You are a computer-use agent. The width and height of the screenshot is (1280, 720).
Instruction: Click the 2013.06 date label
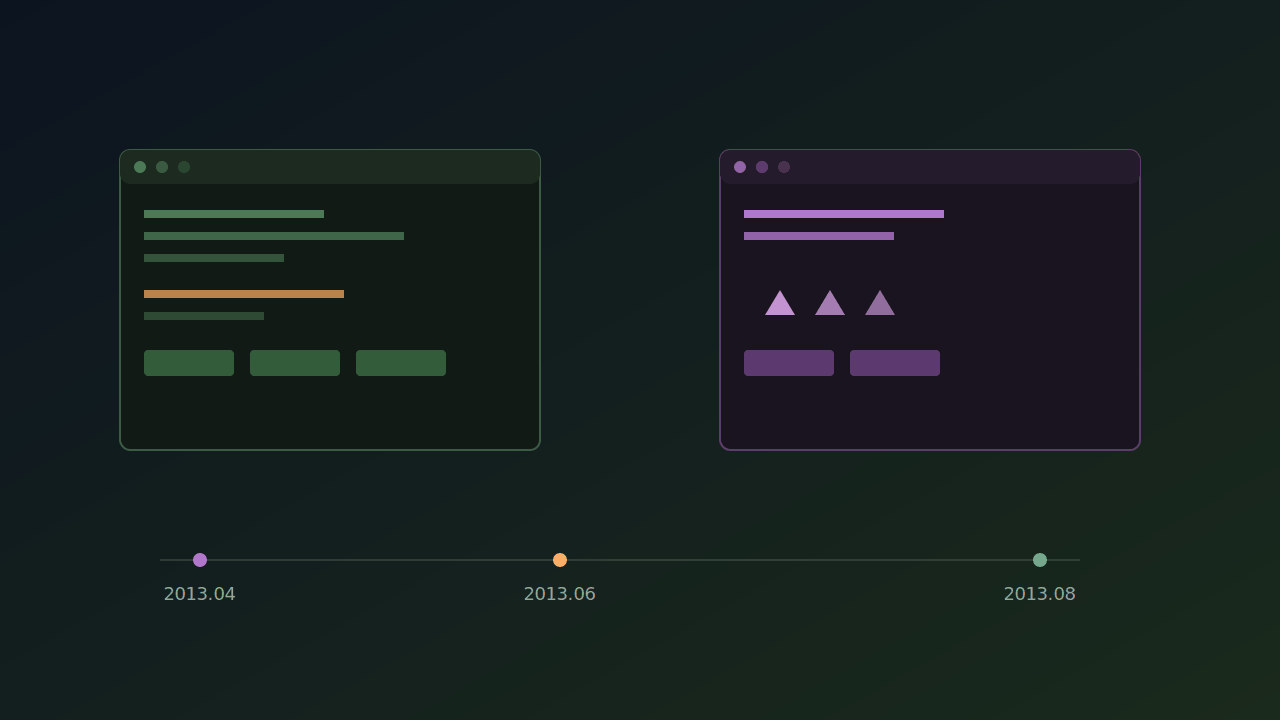pos(560,594)
